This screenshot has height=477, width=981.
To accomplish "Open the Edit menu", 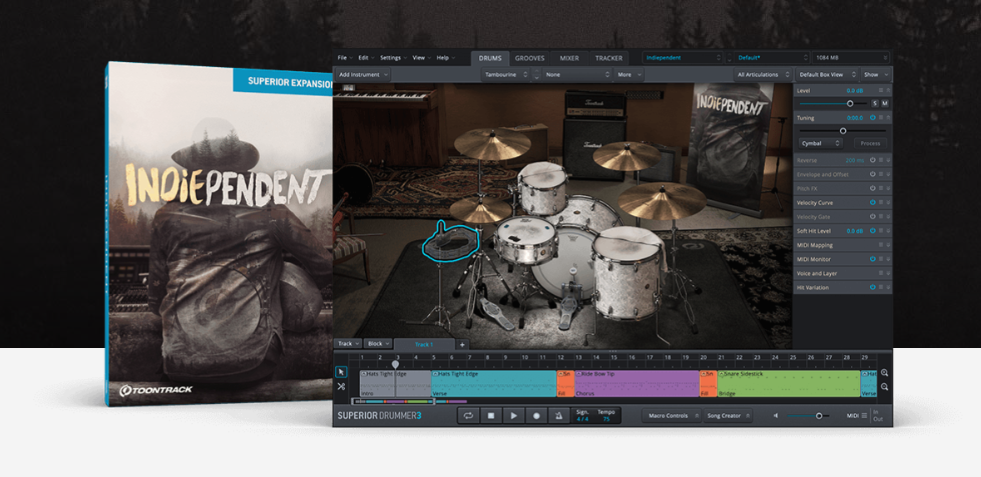I will coord(366,58).
